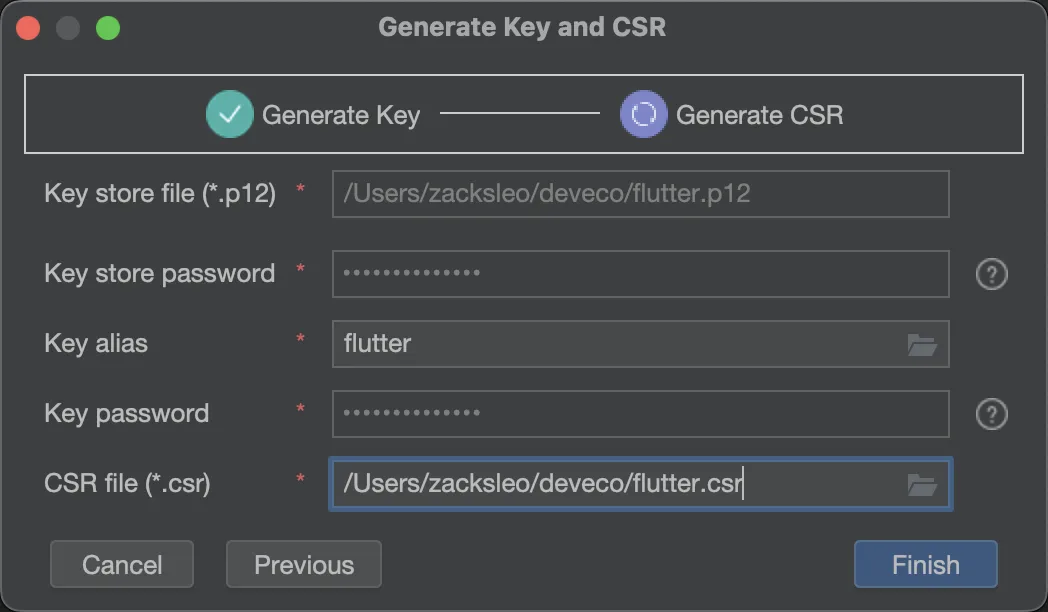Click the gray minimize window button

click(x=68, y=28)
